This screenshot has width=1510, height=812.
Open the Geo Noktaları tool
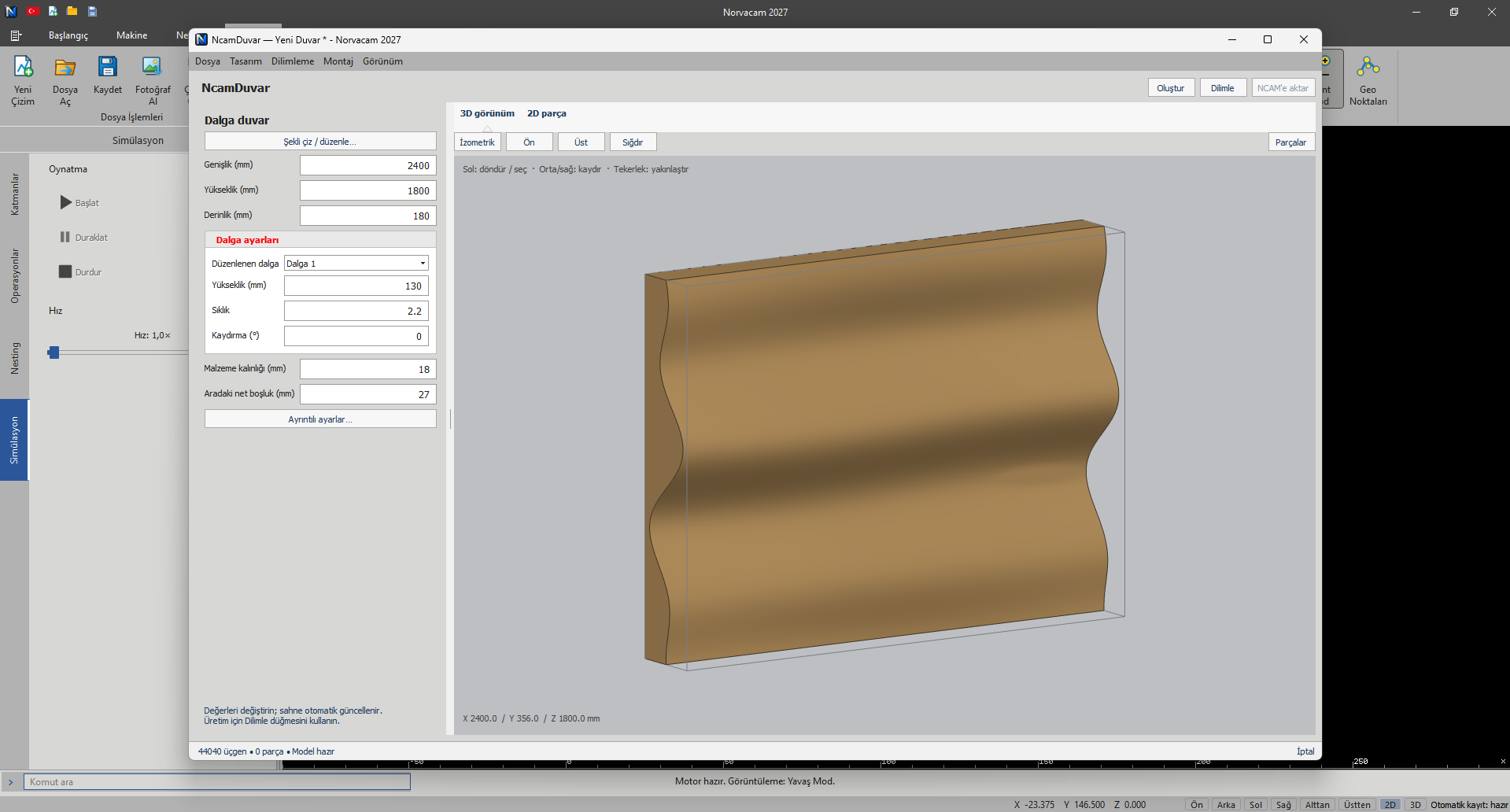tap(1368, 79)
